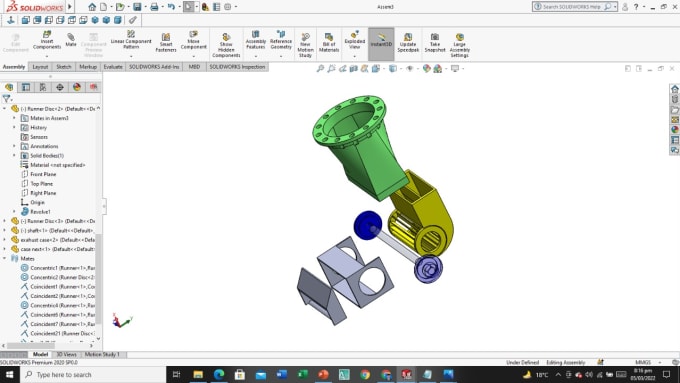
Task: Open Assembly Features tool
Action: tap(255, 40)
